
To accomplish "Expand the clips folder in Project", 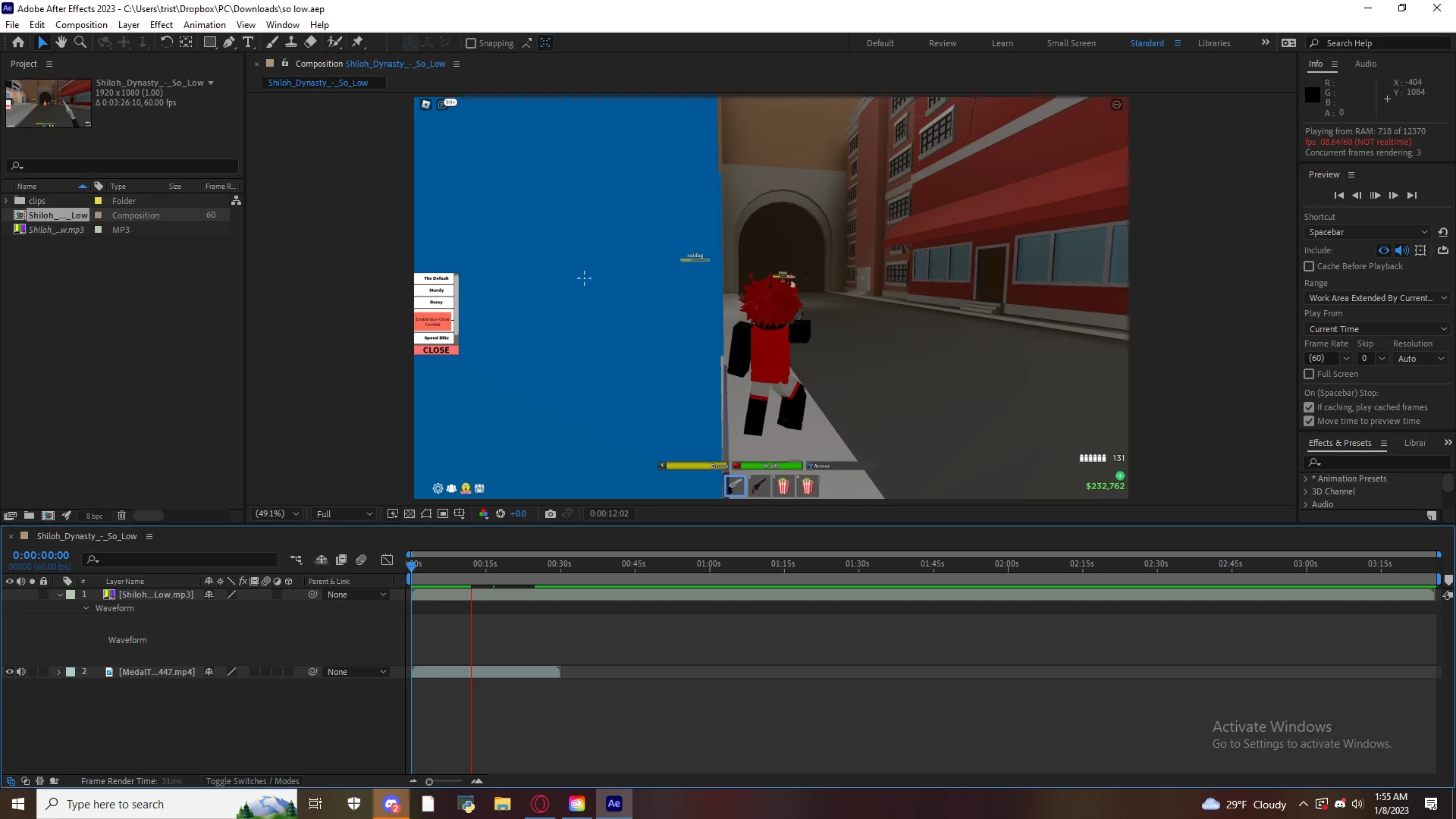I will pos(7,201).
